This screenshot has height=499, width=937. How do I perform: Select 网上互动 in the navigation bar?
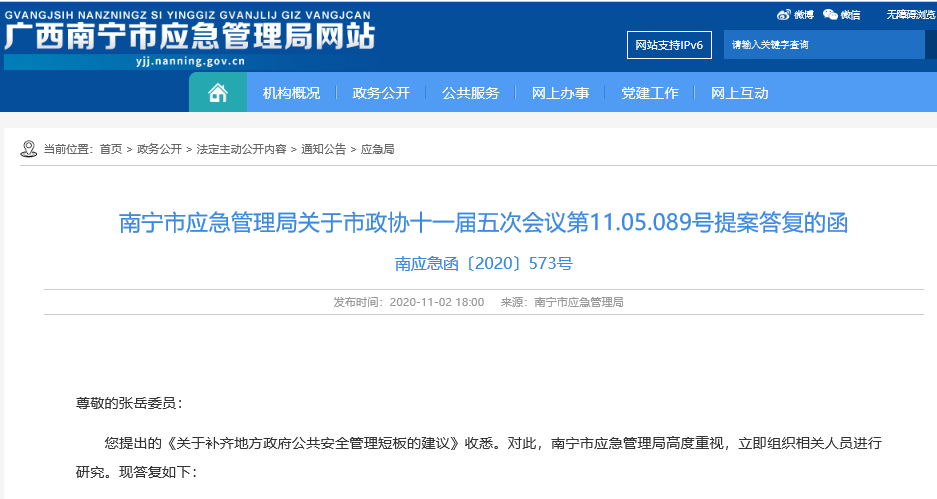(739, 93)
